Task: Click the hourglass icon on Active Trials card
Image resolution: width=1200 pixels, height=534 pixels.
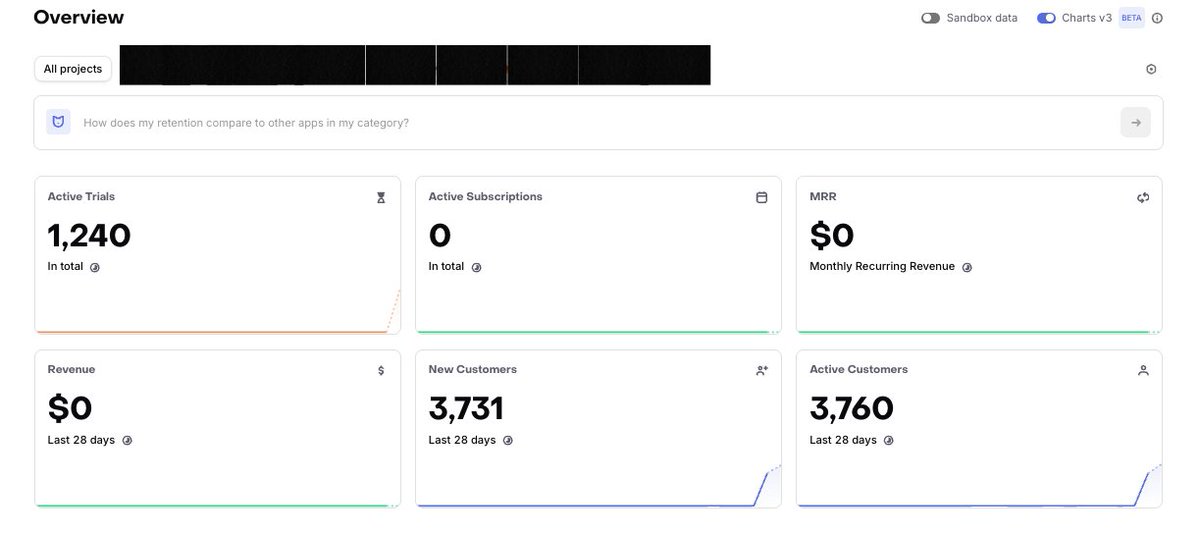Action: click(x=381, y=198)
